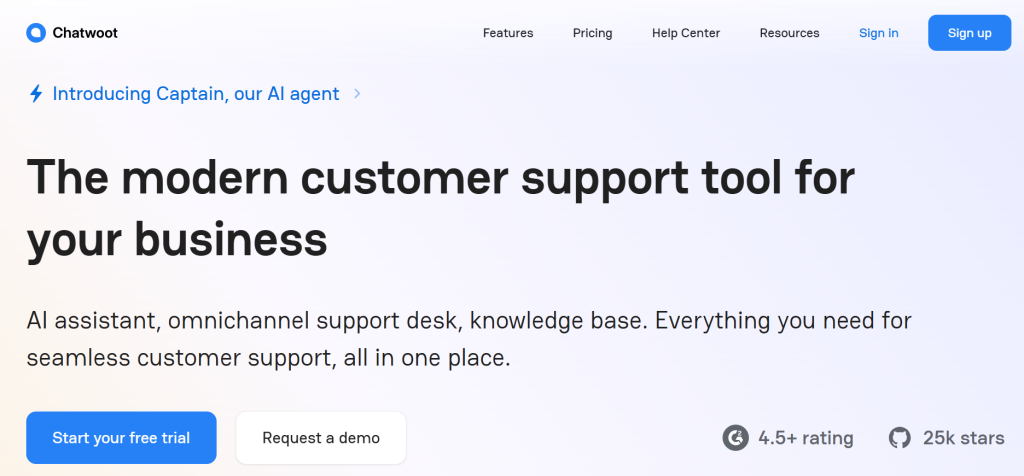Click the G2 badge icon
Viewport: 1024px width, 476px height.
pos(735,438)
